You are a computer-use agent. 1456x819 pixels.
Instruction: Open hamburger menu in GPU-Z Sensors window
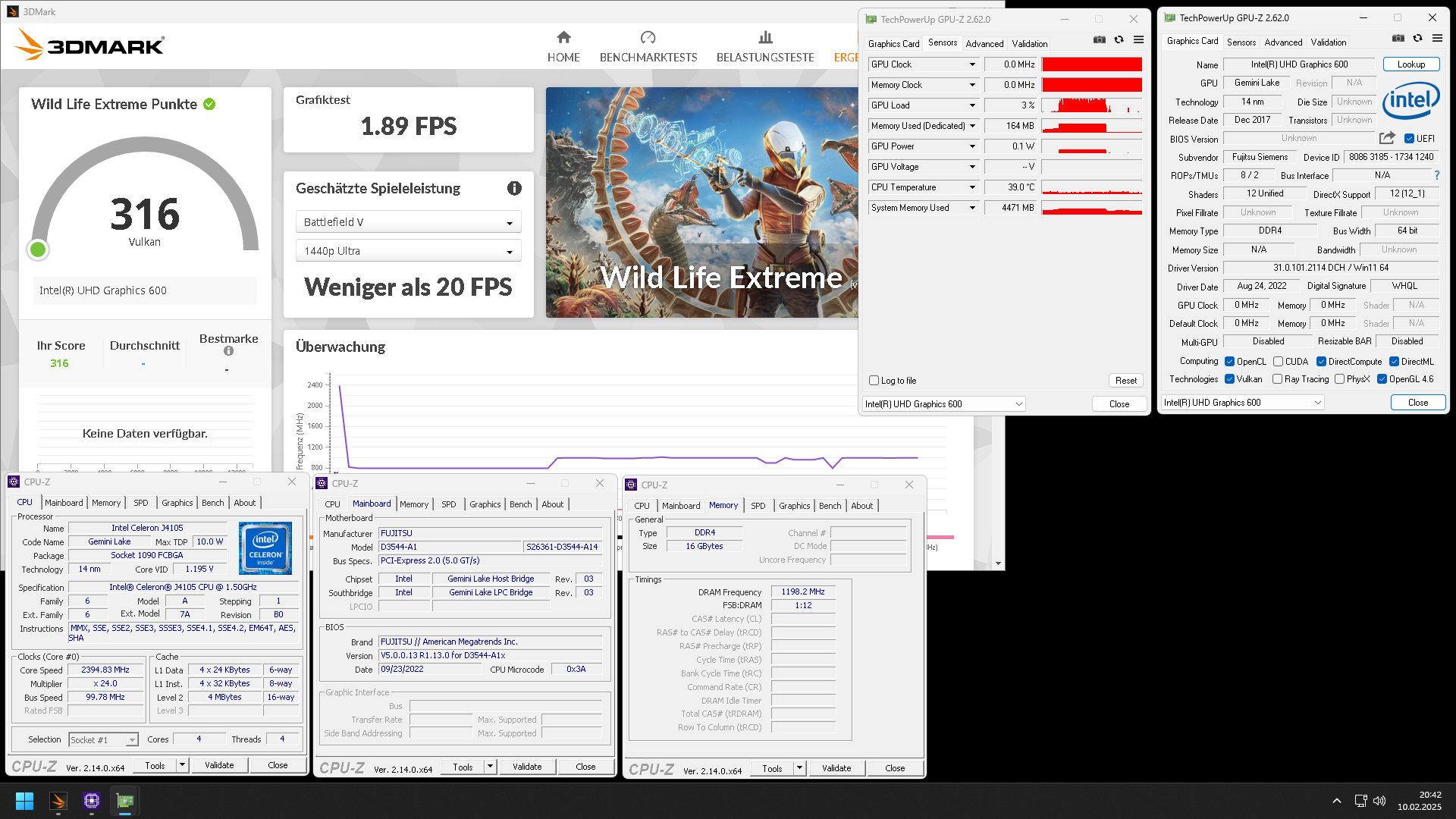point(1138,40)
